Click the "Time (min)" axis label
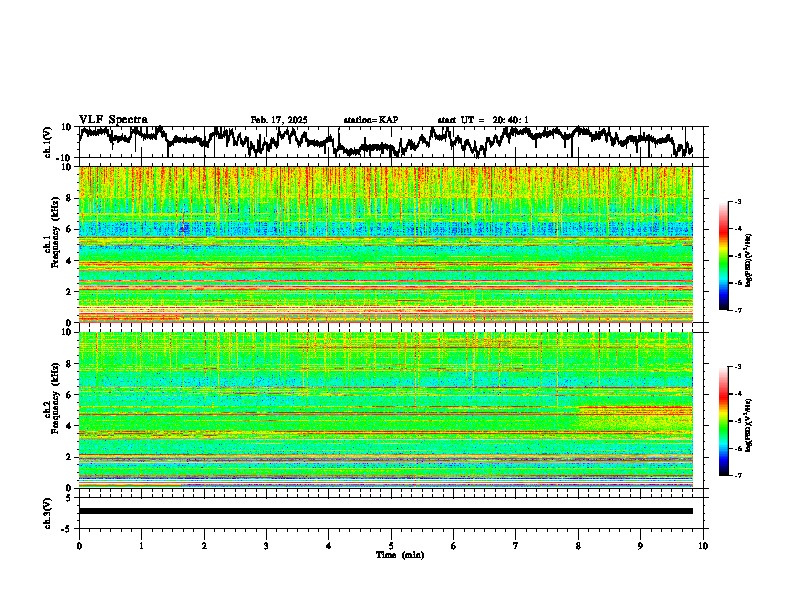Screen dimensions: 792x612 pyautogui.click(x=400, y=555)
